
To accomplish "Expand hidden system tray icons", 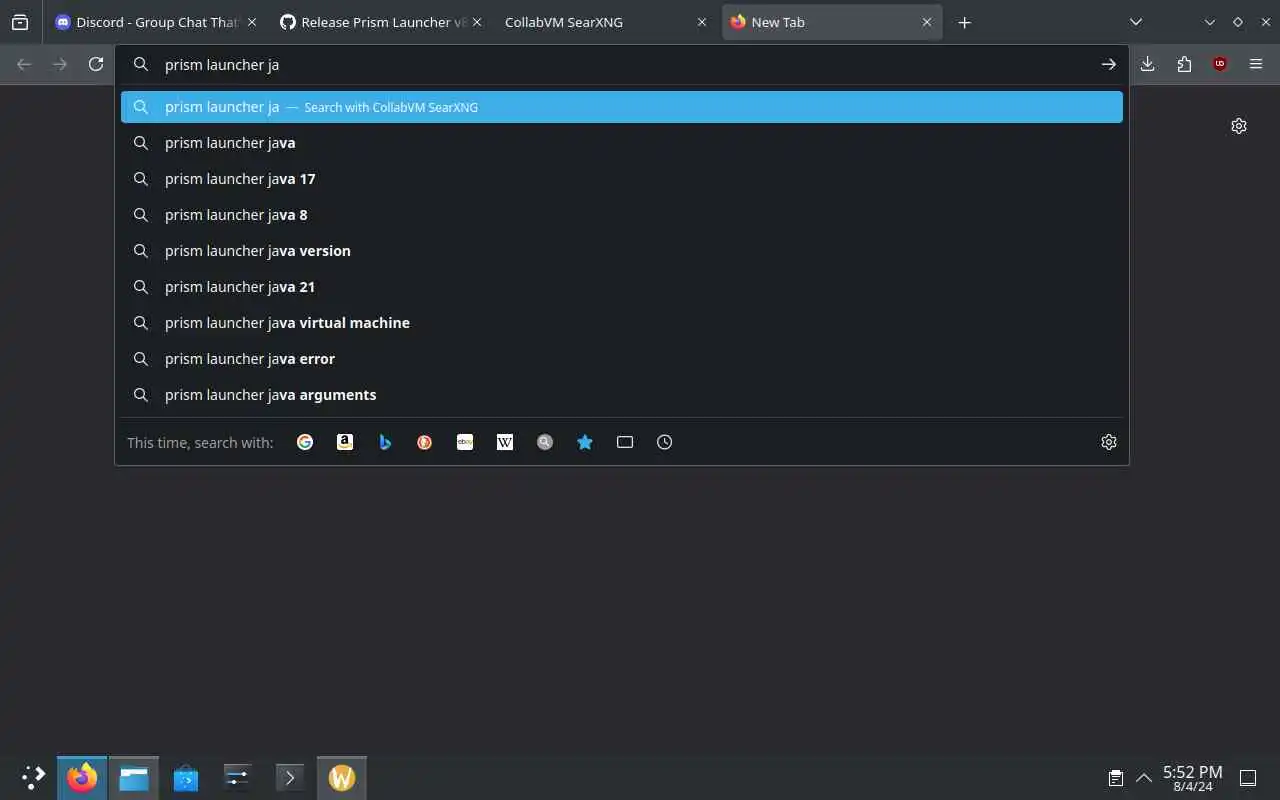I will (x=1143, y=778).
